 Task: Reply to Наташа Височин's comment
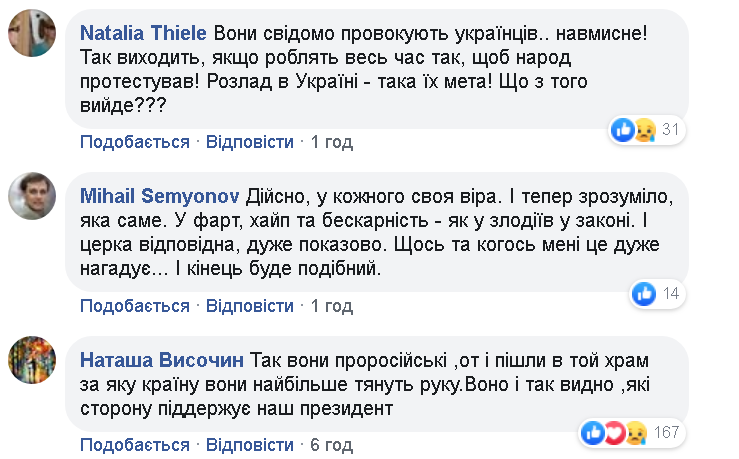click(250, 444)
